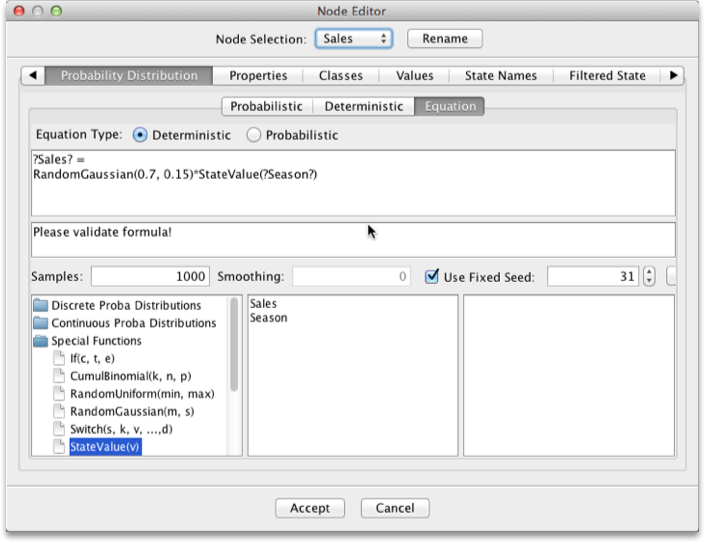The image size is (705, 544).
Task: Open the Classes tab
Action: pos(341,76)
